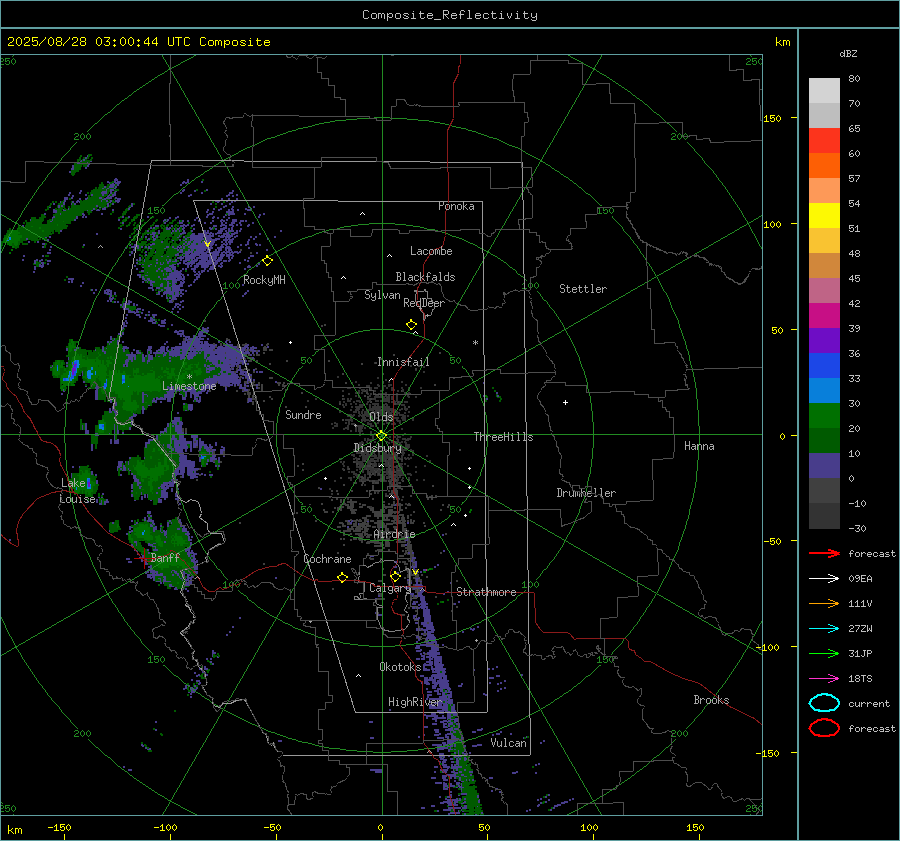
Task: Click the Hanna city label
Action: [x=699, y=446]
